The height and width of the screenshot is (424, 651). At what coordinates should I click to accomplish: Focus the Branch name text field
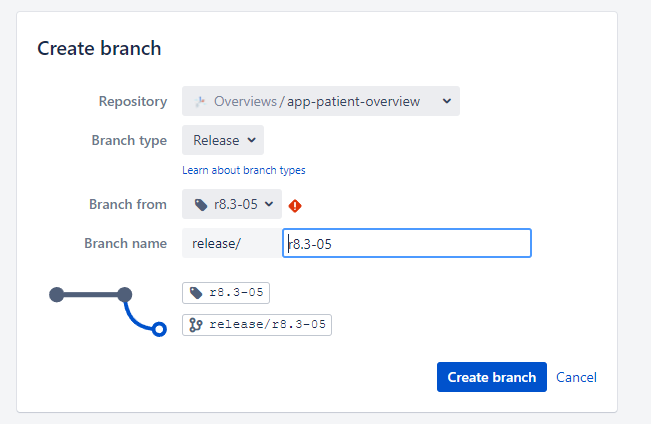point(407,243)
